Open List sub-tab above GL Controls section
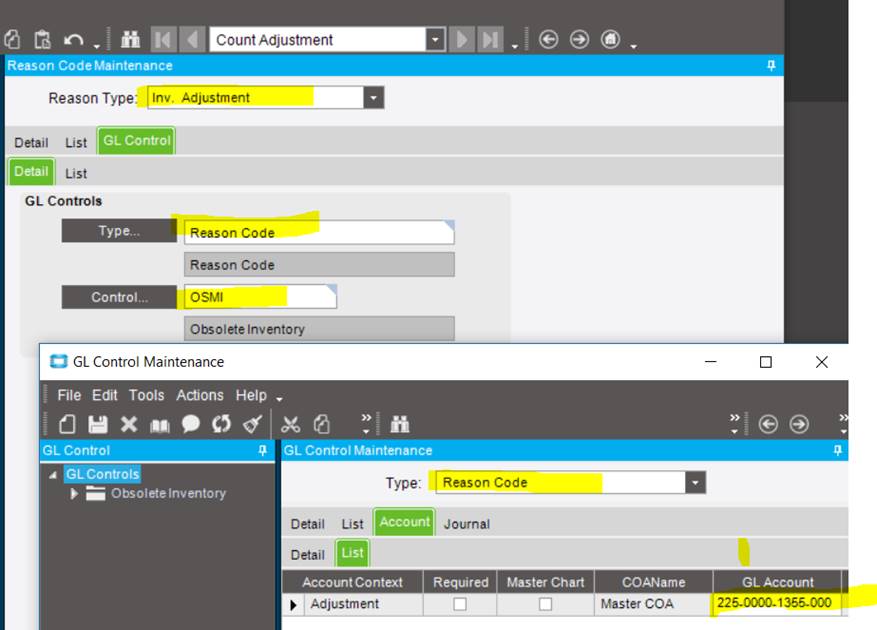 (76, 173)
